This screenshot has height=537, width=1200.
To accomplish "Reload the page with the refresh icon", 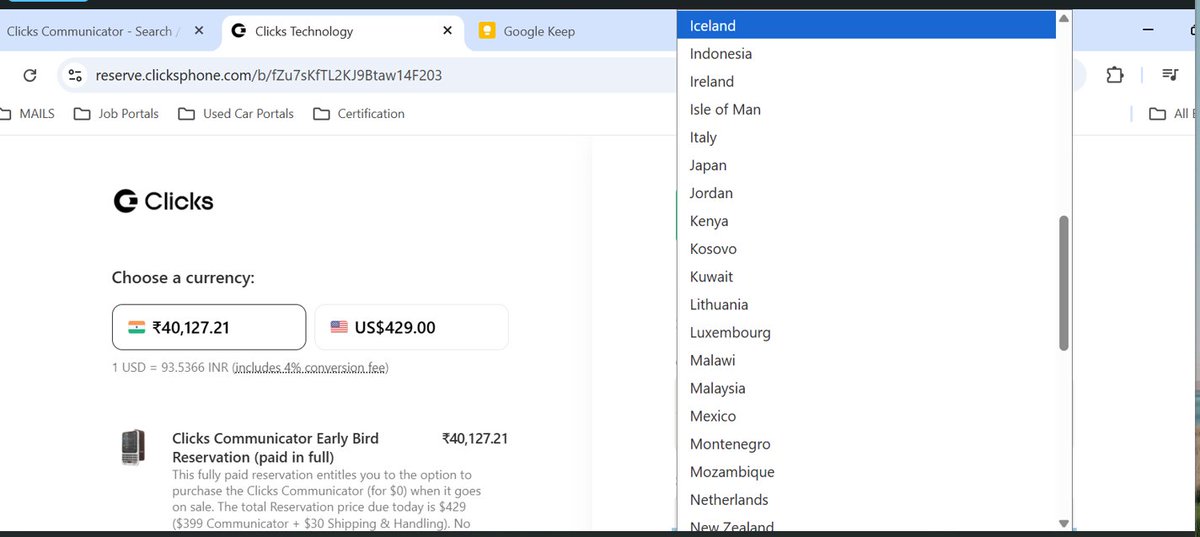I will pyautogui.click(x=30, y=75).
